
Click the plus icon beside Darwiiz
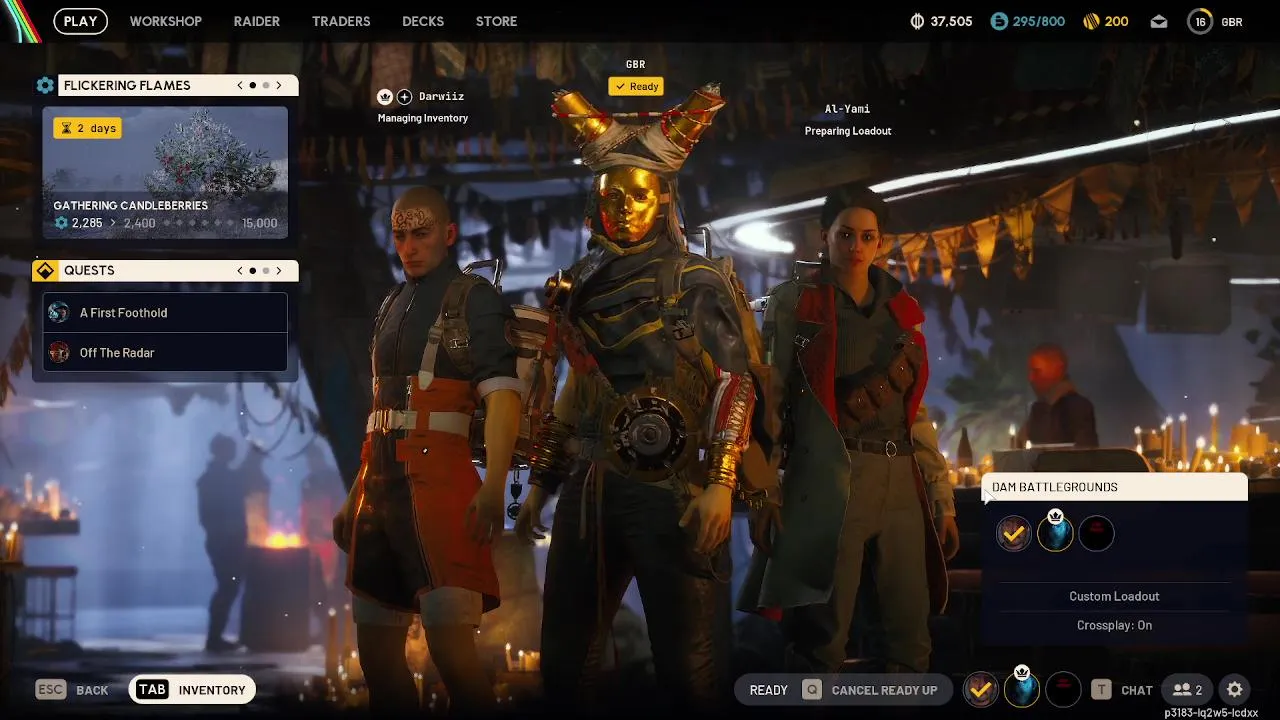404,97
